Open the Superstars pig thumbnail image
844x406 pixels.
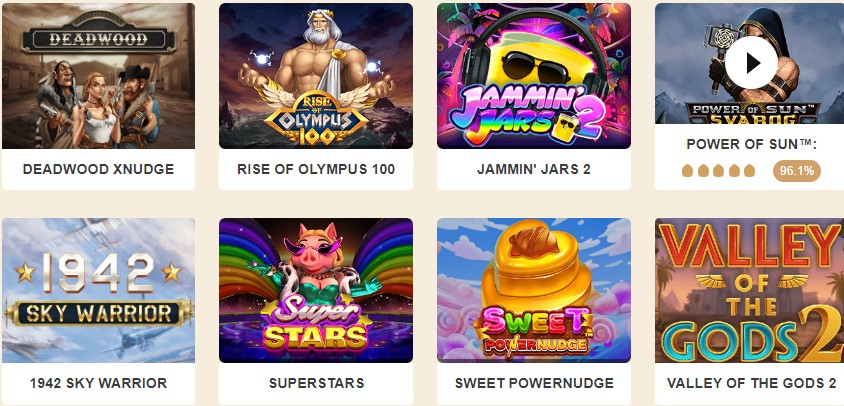pos(316,290)
